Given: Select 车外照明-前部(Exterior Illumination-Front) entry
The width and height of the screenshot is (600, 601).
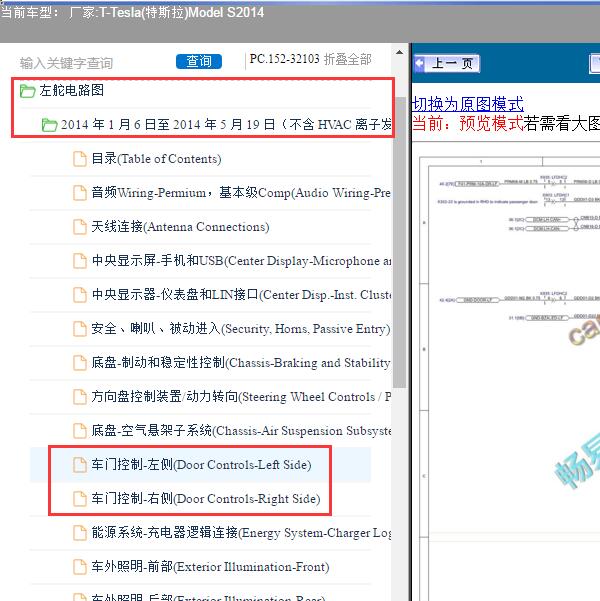Looking at the screenshot, I should (210, 567).
